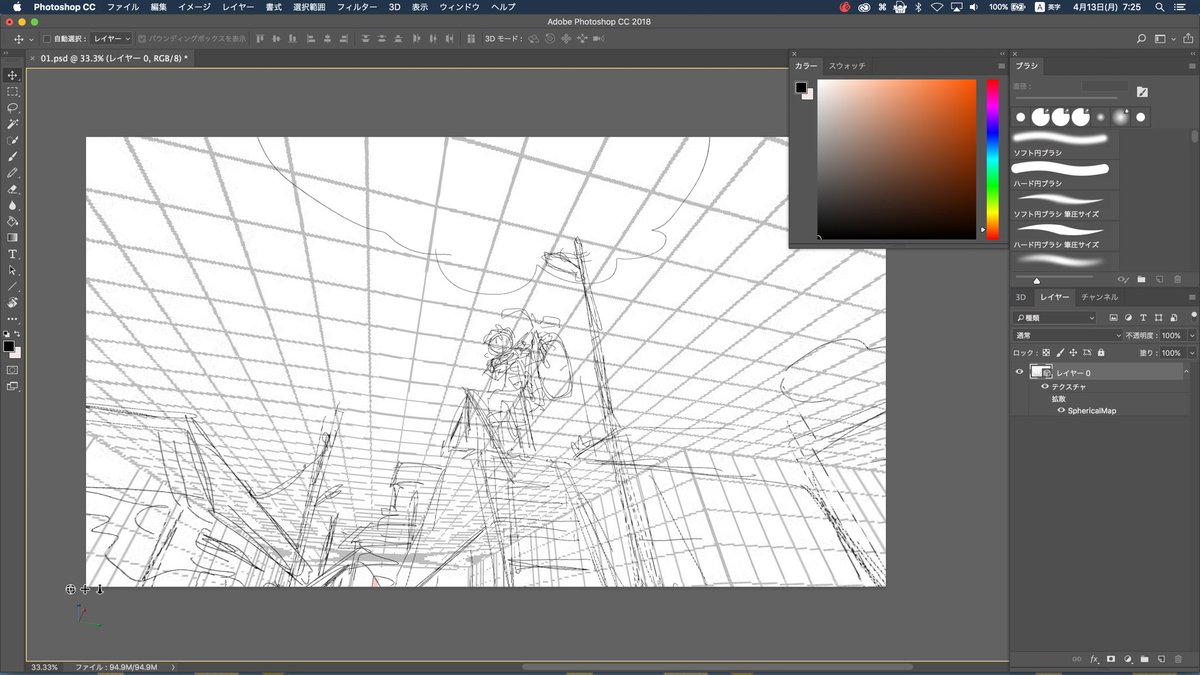Select the Path Selection arrow tool

click(x=13, y=270)
